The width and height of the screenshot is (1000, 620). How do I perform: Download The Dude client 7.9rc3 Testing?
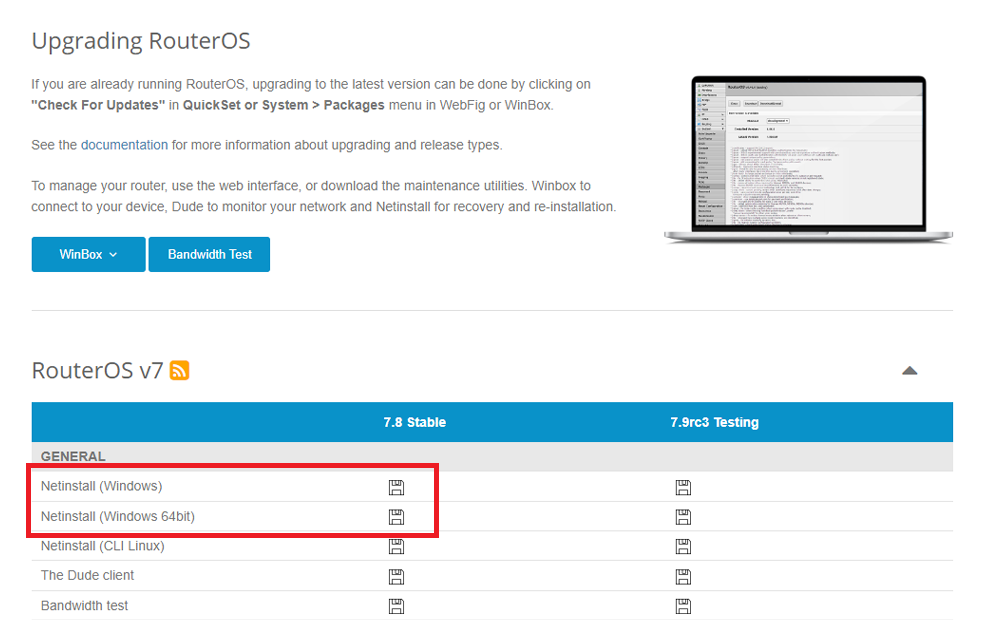pyautogui.click(x=683, y=576)
